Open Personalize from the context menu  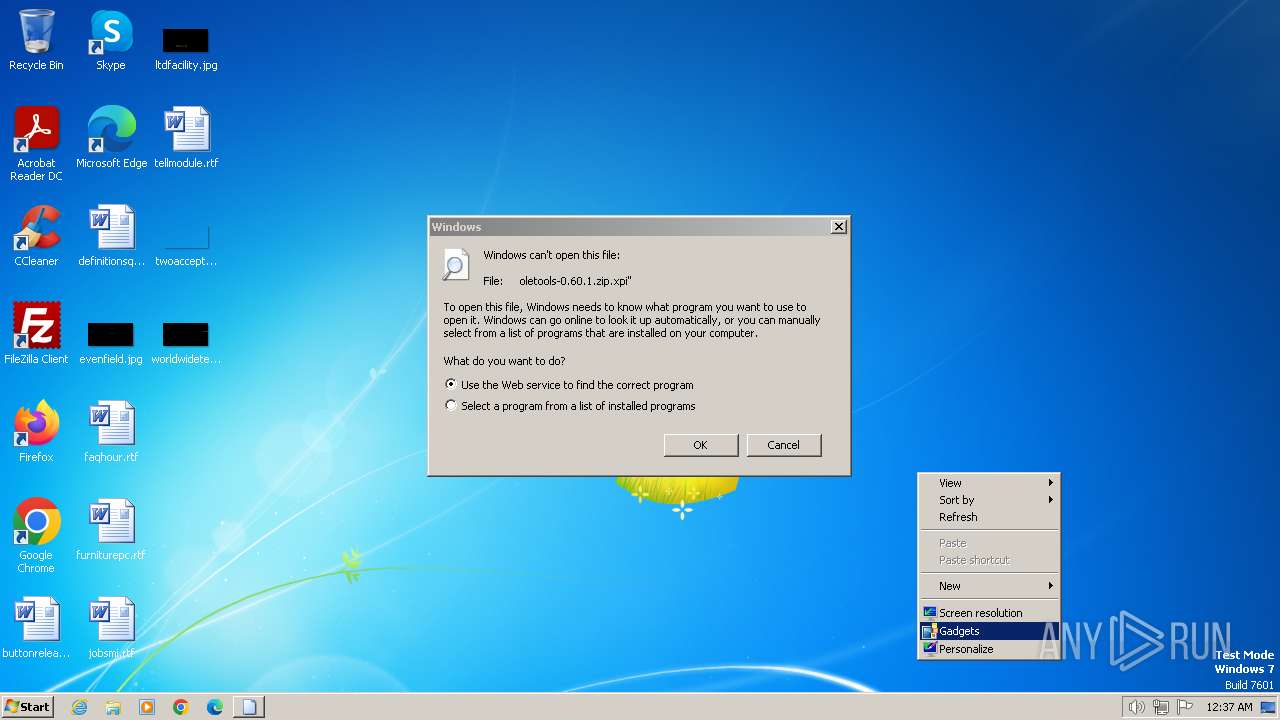989,649
